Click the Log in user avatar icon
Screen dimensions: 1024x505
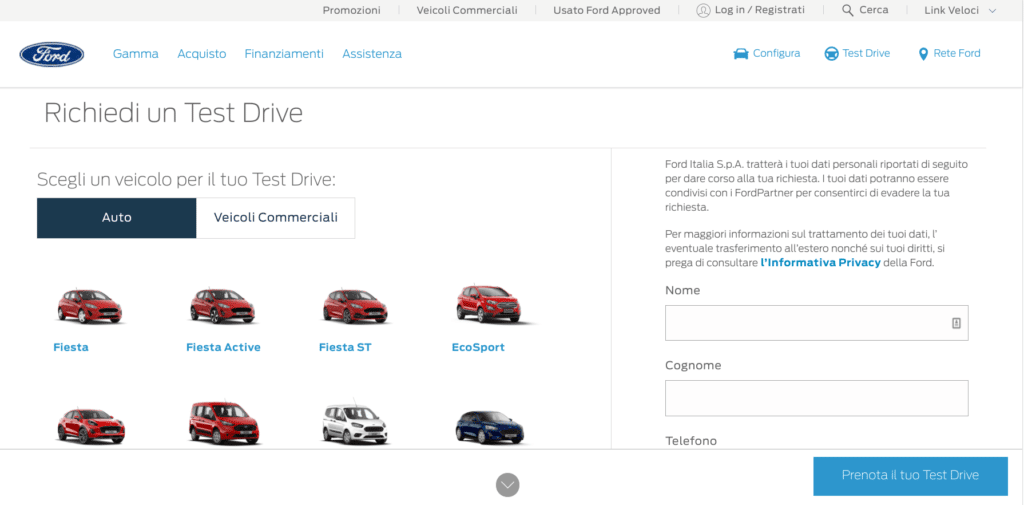[703, 10]
